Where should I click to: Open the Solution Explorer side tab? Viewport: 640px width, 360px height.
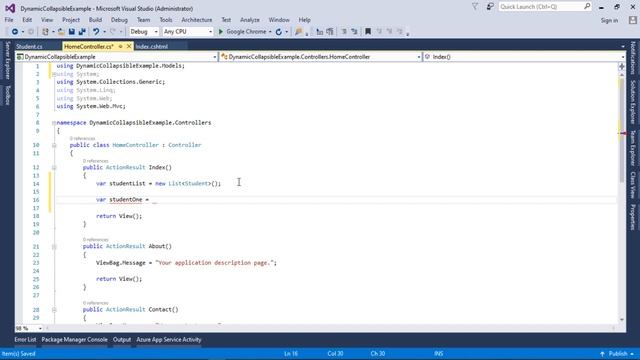633,102
